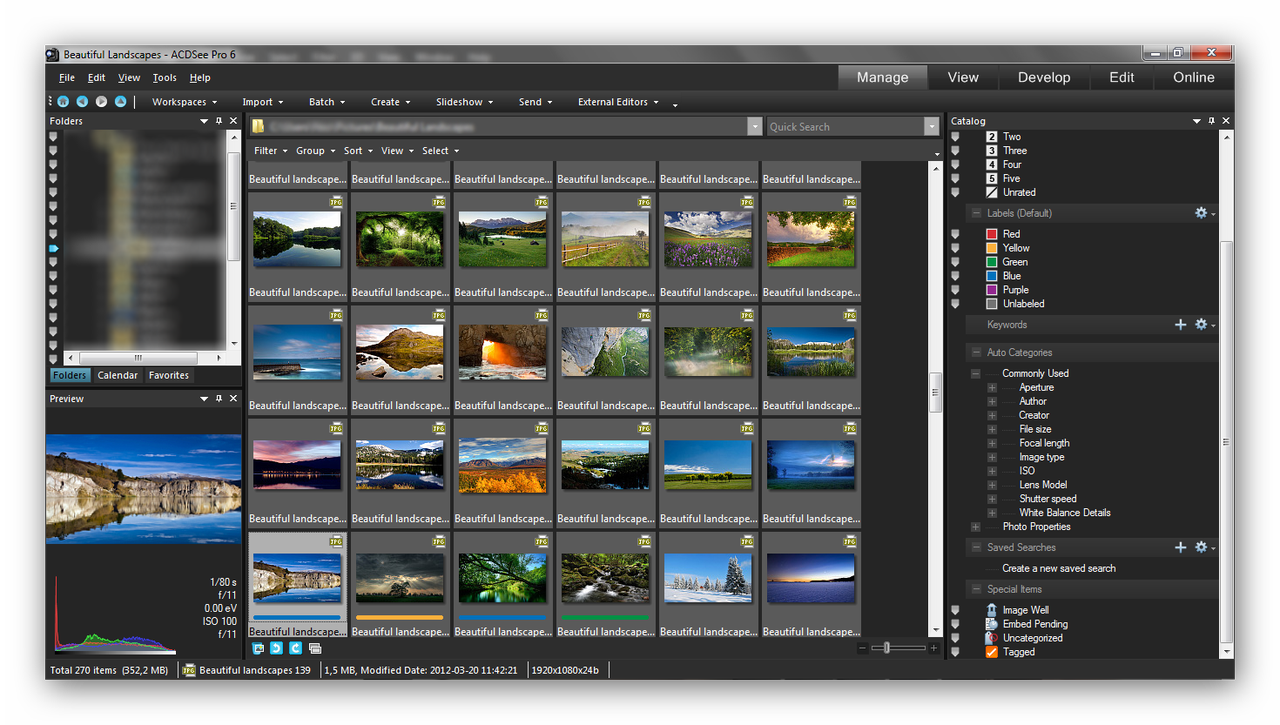The image size is (1280, 725).
Task: Click the blue Back navigation arrow
Action: pyautogui.click(x=82, y=102)
